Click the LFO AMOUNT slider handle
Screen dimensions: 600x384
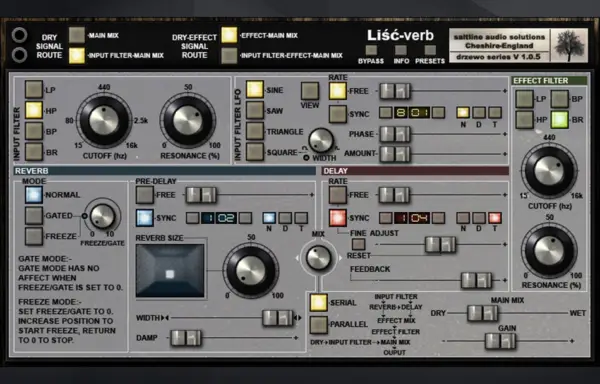pyautogui.click(x=395, y=154)
